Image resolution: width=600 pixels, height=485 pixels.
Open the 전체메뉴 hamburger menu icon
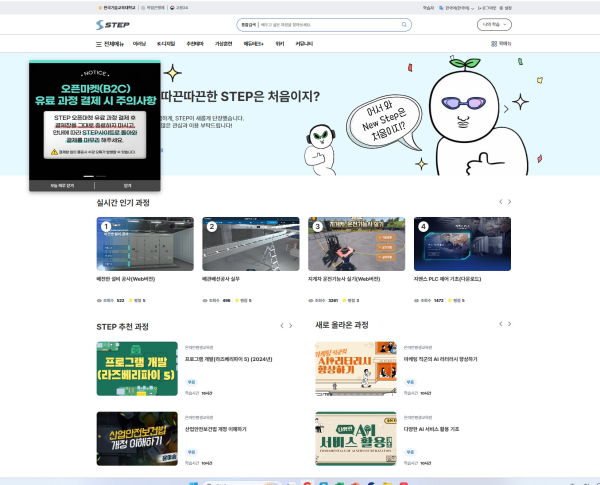pyautogui.click(x=99, y=44)
